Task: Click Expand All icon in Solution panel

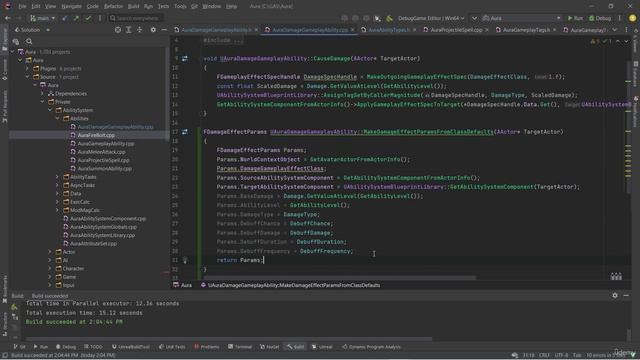Action: coord(129,30)
